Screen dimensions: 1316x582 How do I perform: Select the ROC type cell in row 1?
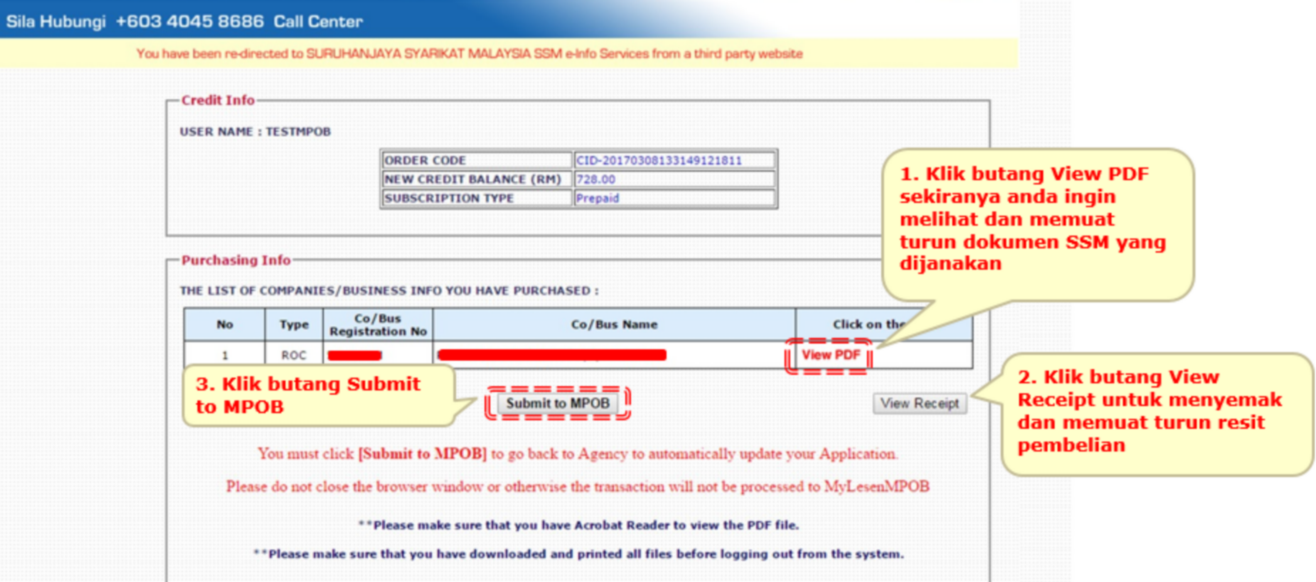pos(294,355)
